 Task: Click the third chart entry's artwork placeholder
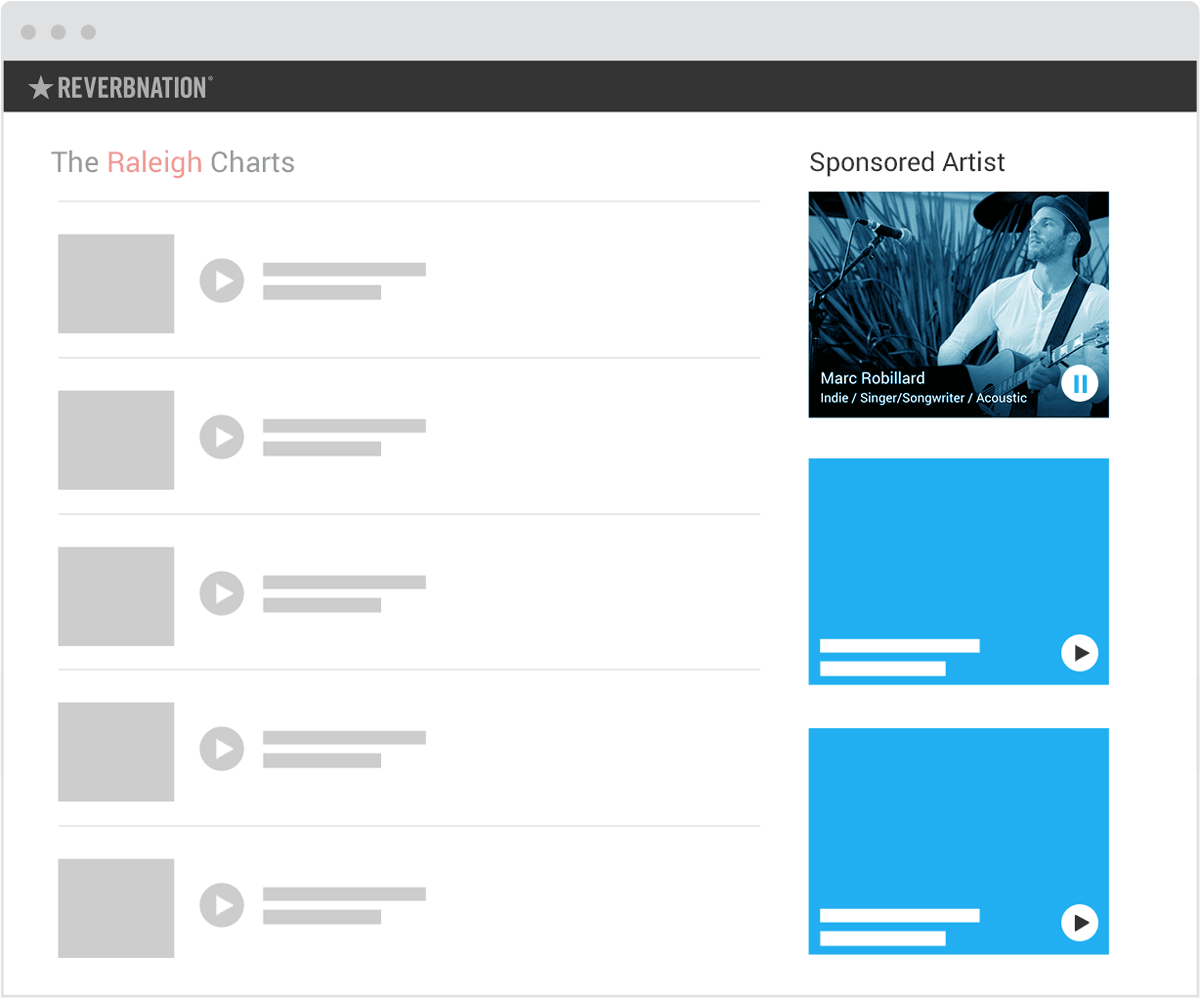coord(116,595)
